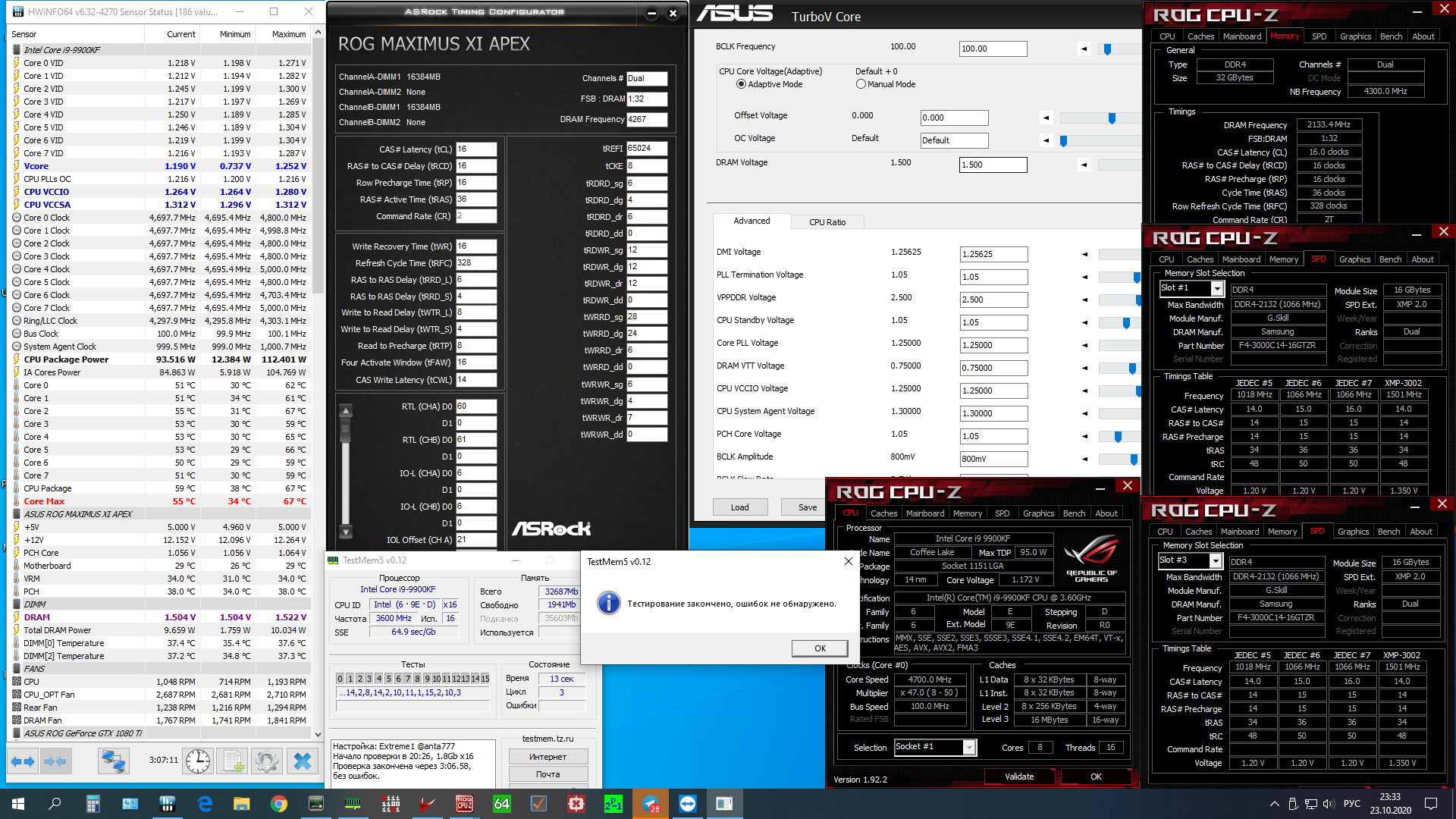1456x819 pixels.
Task: Click the DRAM Voltage 1.500 input field
Action: pos(993,165)
